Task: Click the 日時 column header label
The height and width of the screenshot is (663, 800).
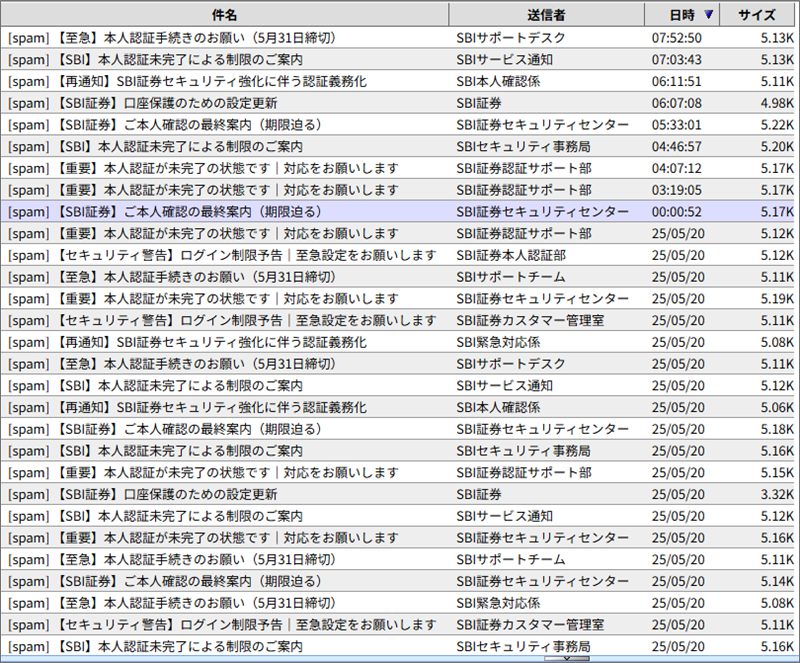Action: pyautogui.click(x=682, y=15)
